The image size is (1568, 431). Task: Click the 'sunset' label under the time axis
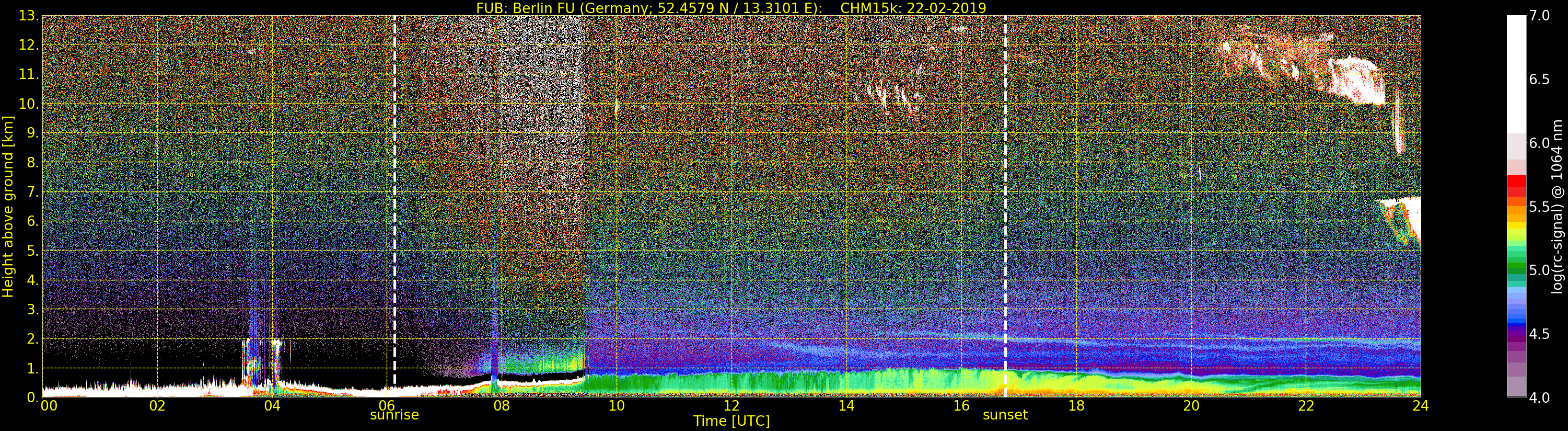tap(1005, 415)
